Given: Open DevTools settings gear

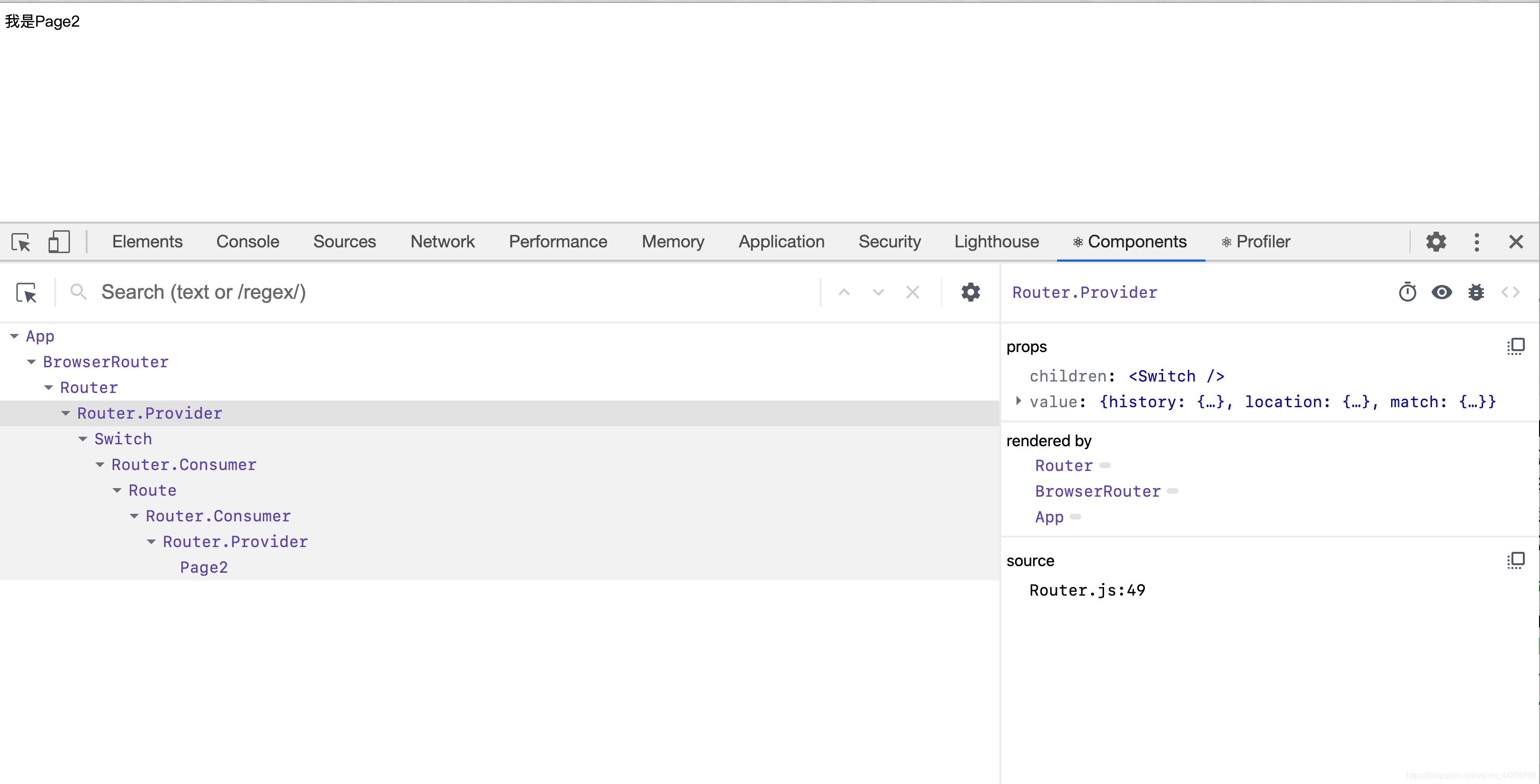Looking at the screenshot, I should [x=1436, y=242].
